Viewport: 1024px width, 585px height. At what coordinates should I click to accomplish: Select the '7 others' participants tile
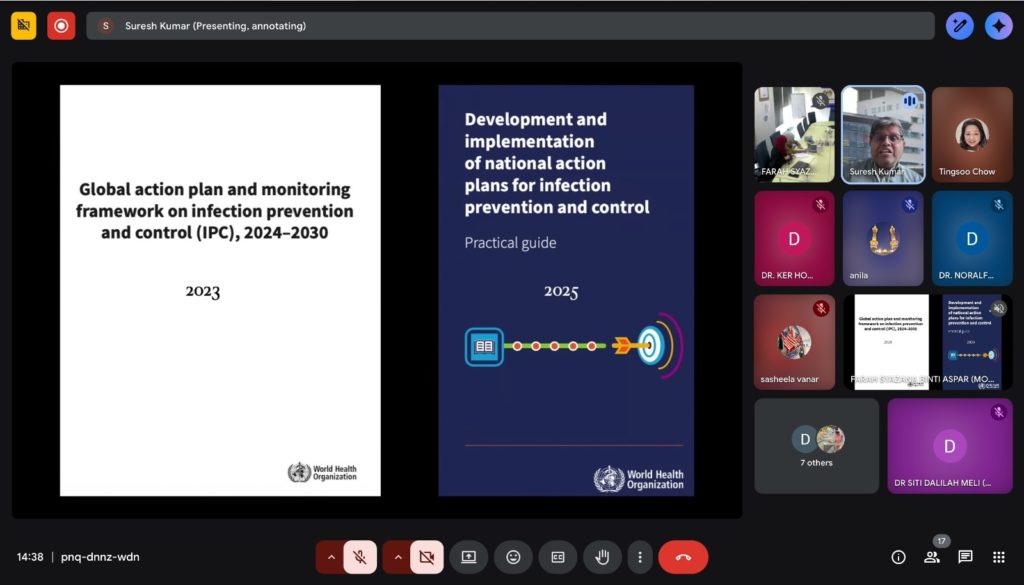click(x=817, y=446)
